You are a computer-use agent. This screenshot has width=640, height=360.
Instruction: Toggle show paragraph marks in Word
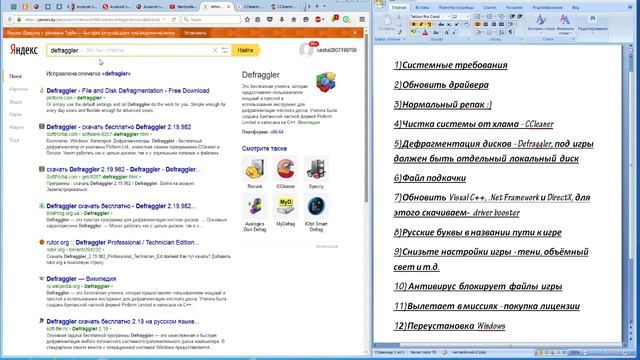pos(510,32)
